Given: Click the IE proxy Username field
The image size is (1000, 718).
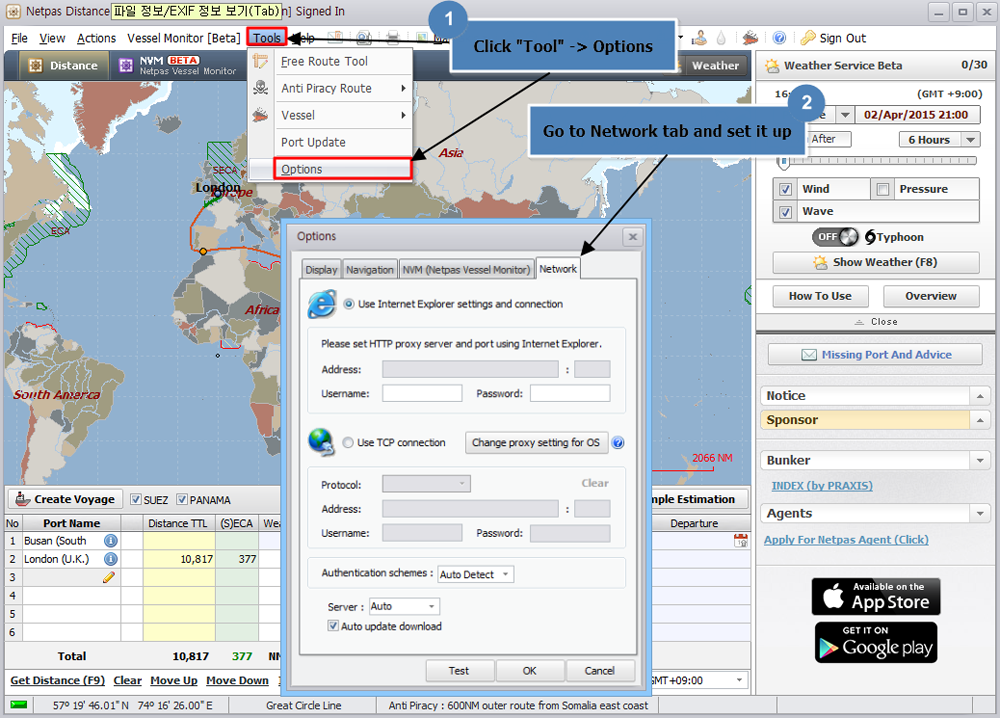Looking at the screenshot, I should point(422,393).
